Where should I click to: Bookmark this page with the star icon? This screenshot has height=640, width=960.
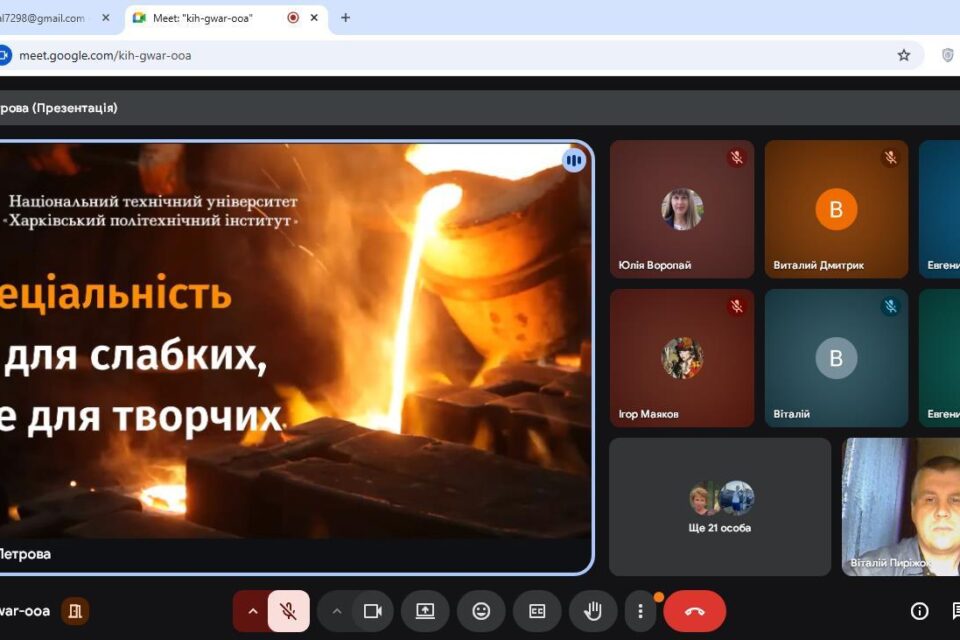tap(904, 56)
